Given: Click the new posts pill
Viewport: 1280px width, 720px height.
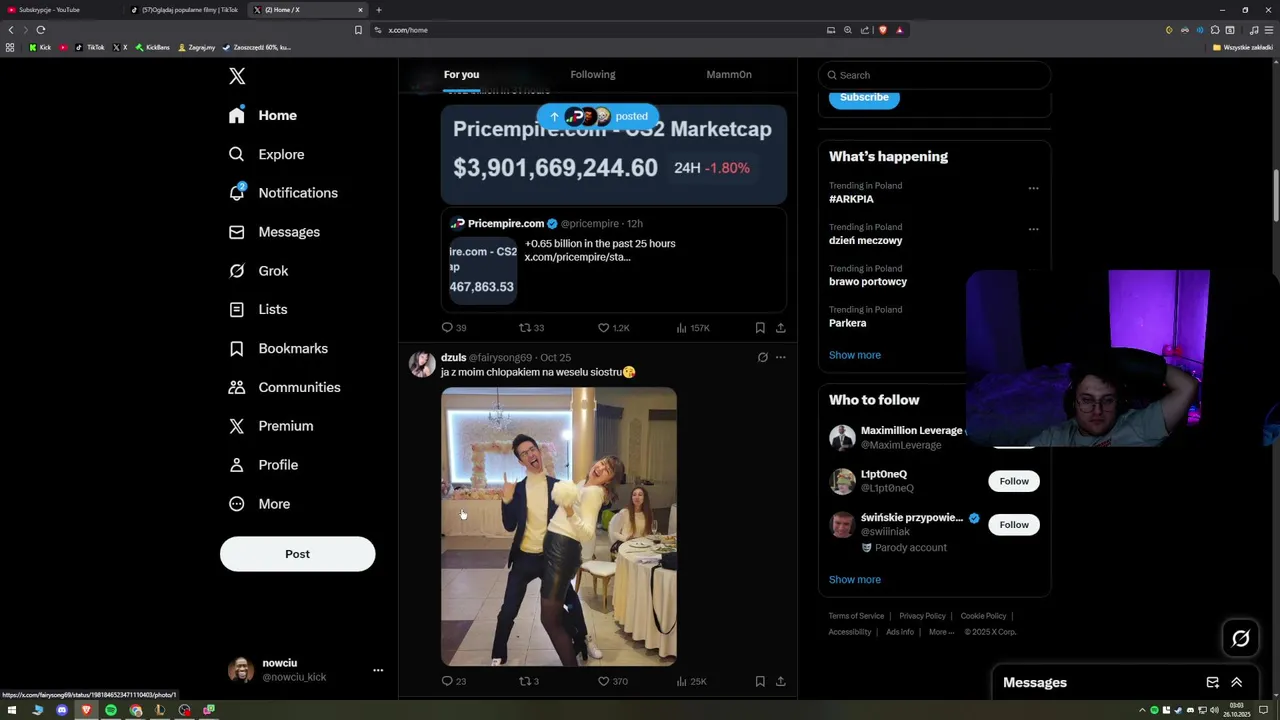Looking at the screenshot, I should tap(598, 116).
